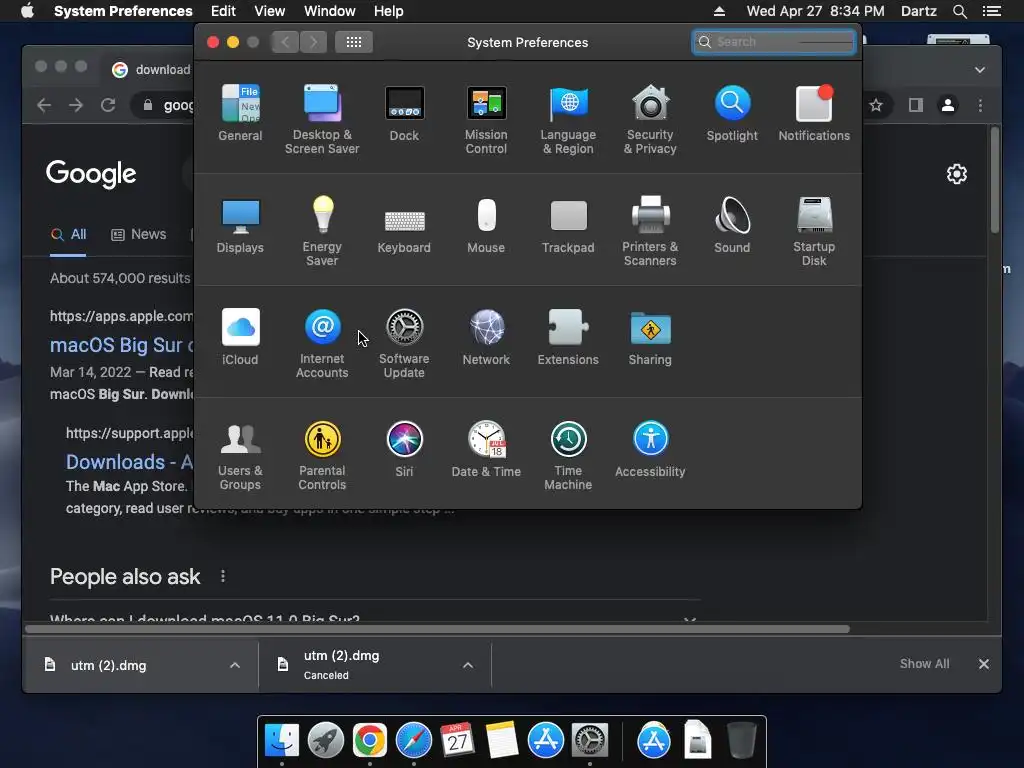
Task: Open the Help menu
Action: coord(389,11)
